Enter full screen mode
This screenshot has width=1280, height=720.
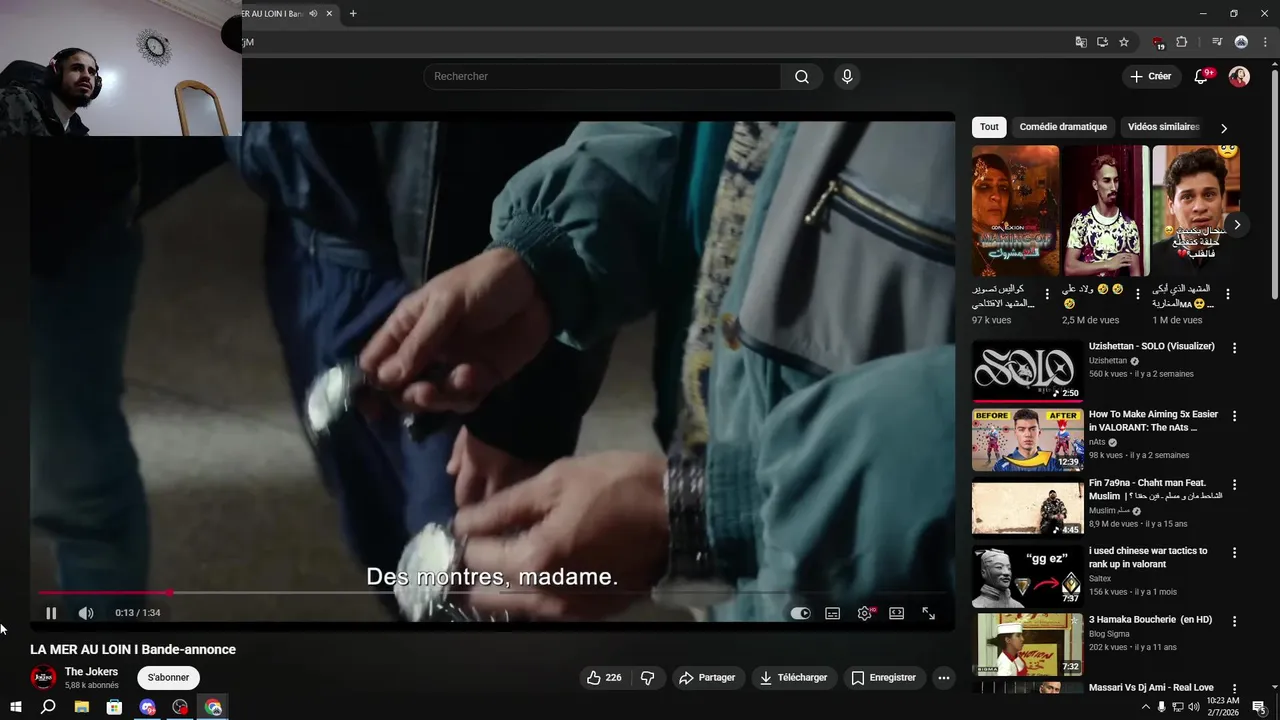click(x=928, y=613)
